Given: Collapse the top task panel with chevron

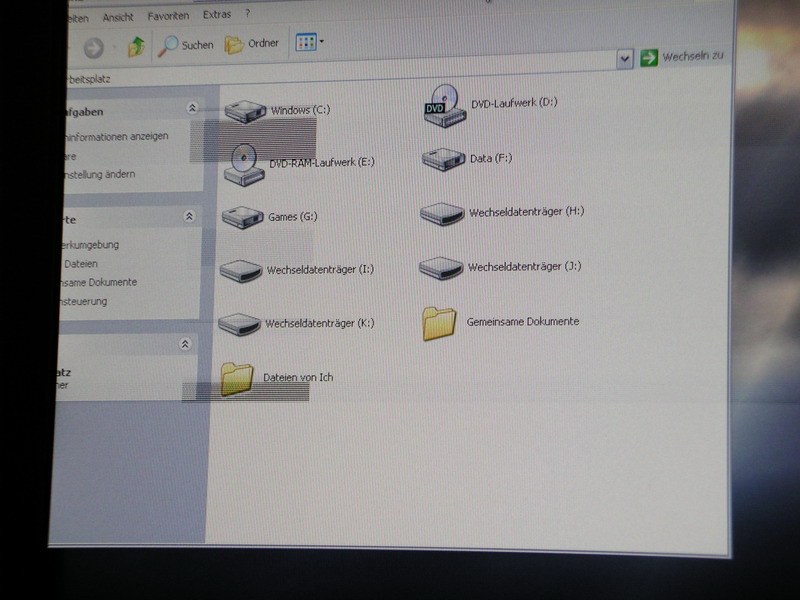Looking at the screenshot, I should pyautogui.click(x=192, y=108).
